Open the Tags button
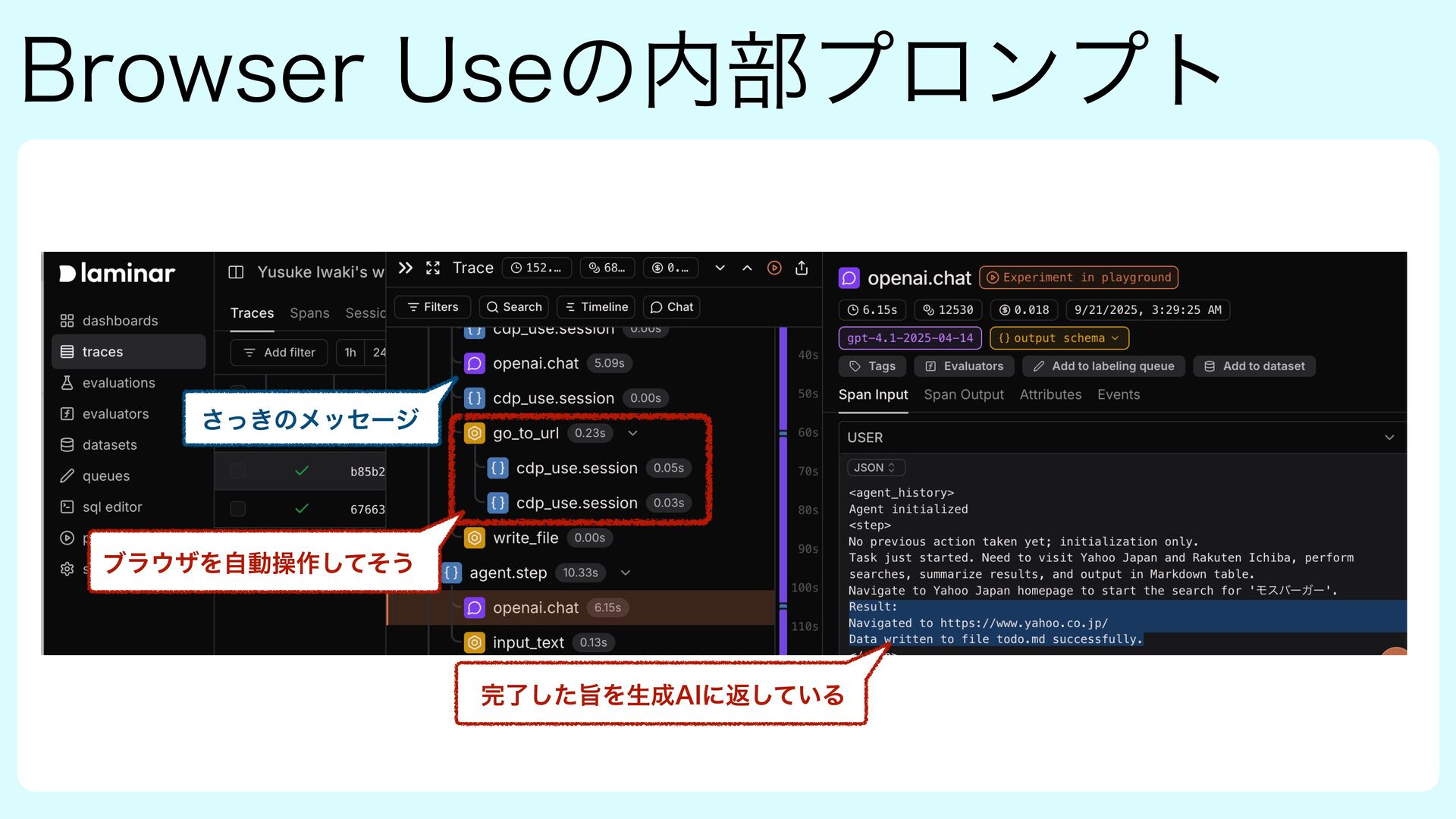The width and height of the screenshot is (1456, 819). coord(872,366)
